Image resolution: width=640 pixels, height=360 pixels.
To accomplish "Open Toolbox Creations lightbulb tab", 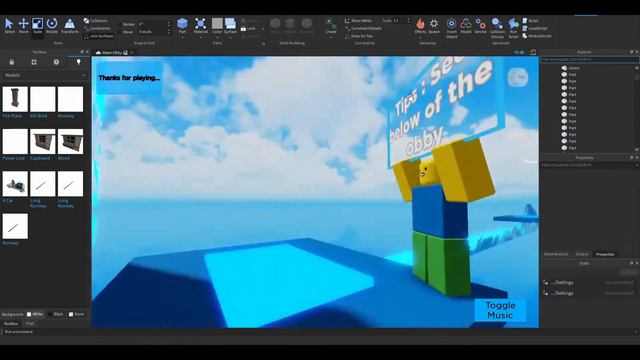I will [79, 62].
